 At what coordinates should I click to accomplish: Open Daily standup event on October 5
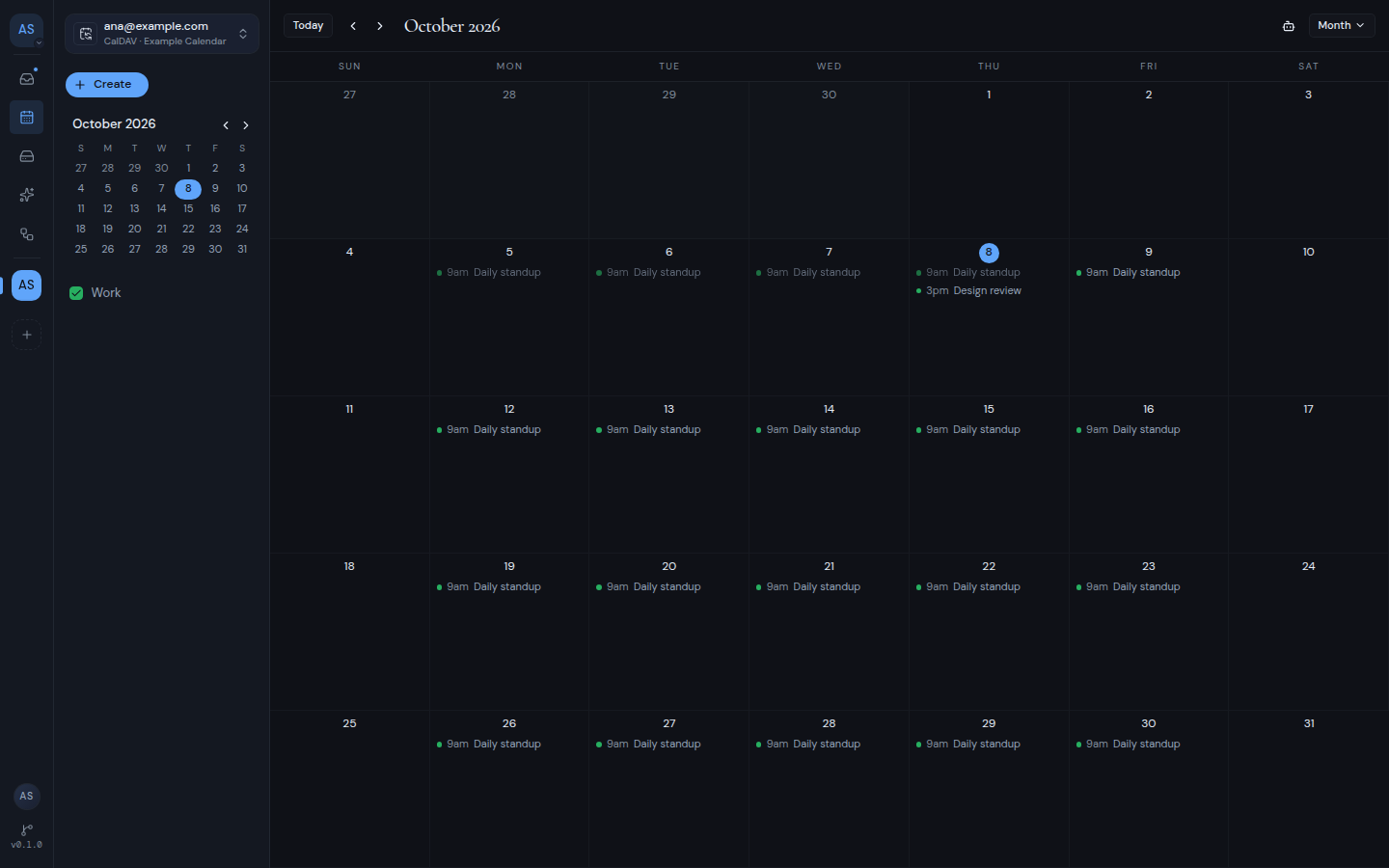tap(509, 273)
